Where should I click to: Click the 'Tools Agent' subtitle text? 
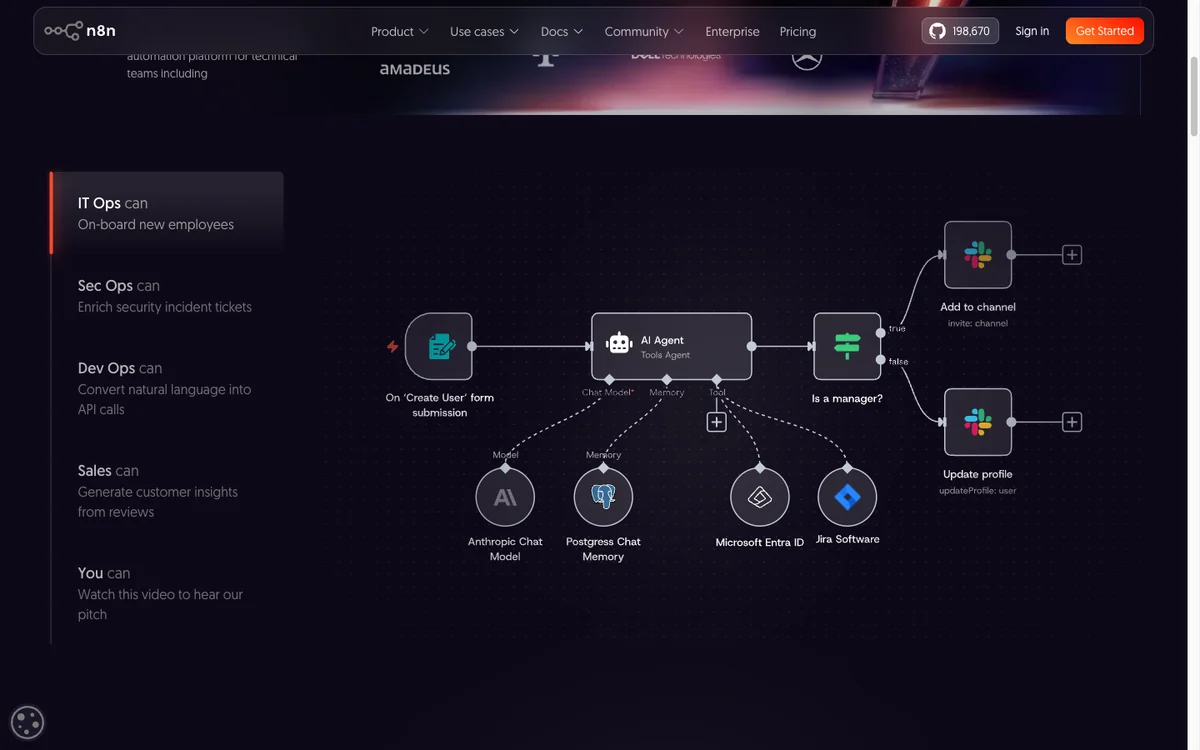pyautogui.click(x=665, y=355)
